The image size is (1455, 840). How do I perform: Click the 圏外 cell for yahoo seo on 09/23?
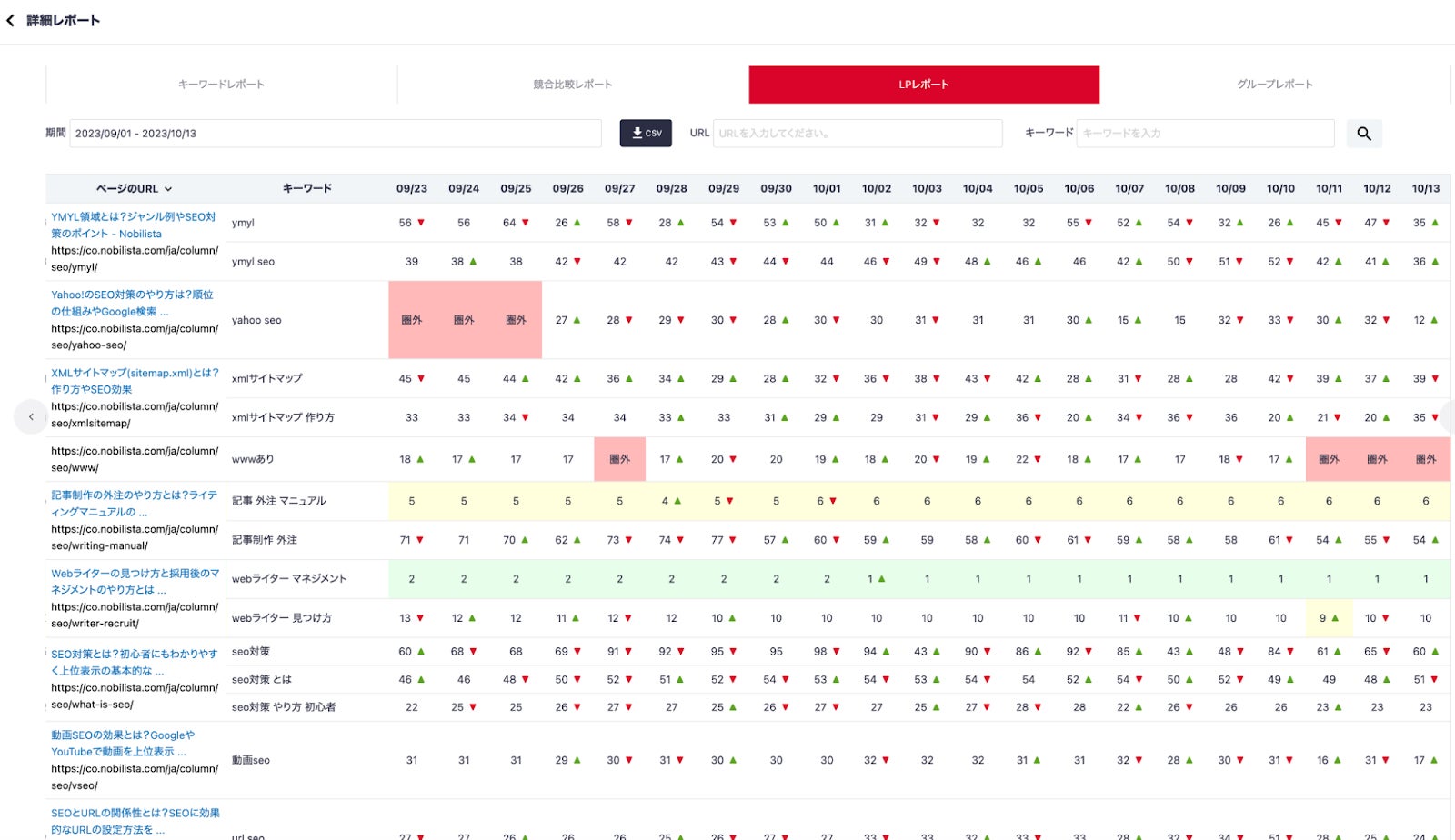tap(412, 320)
